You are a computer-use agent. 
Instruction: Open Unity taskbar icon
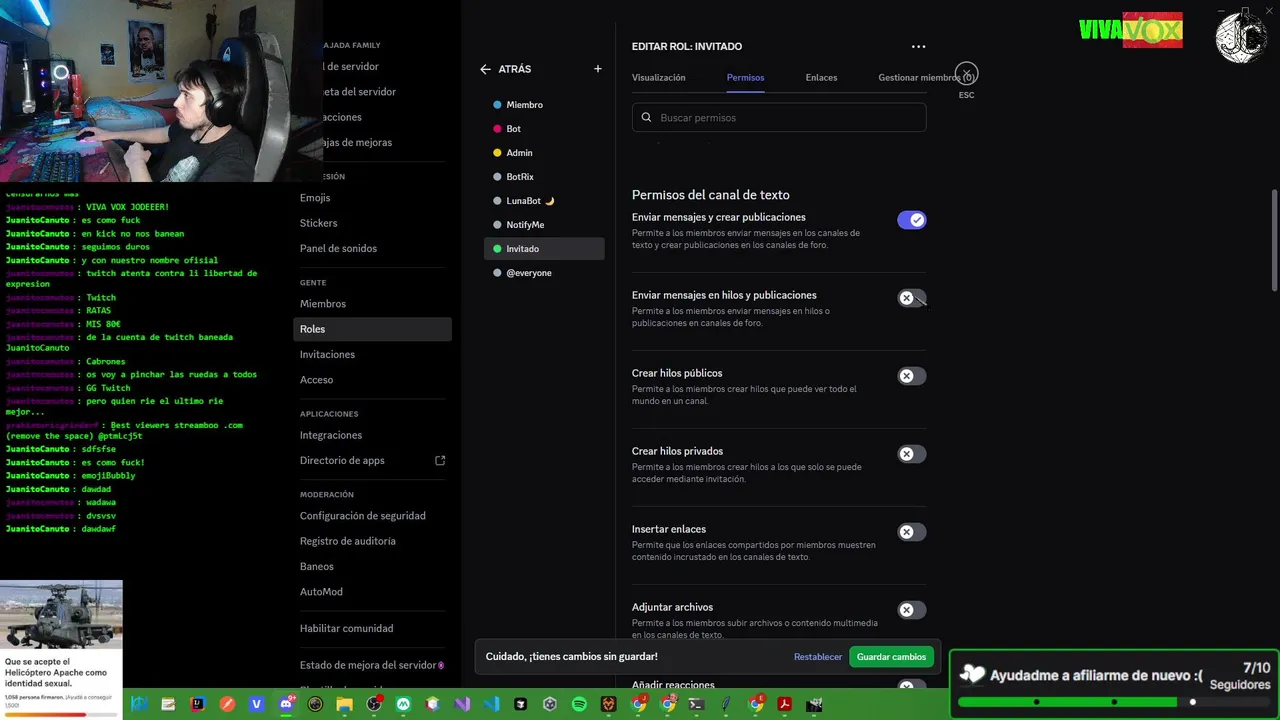click(550, 704)
